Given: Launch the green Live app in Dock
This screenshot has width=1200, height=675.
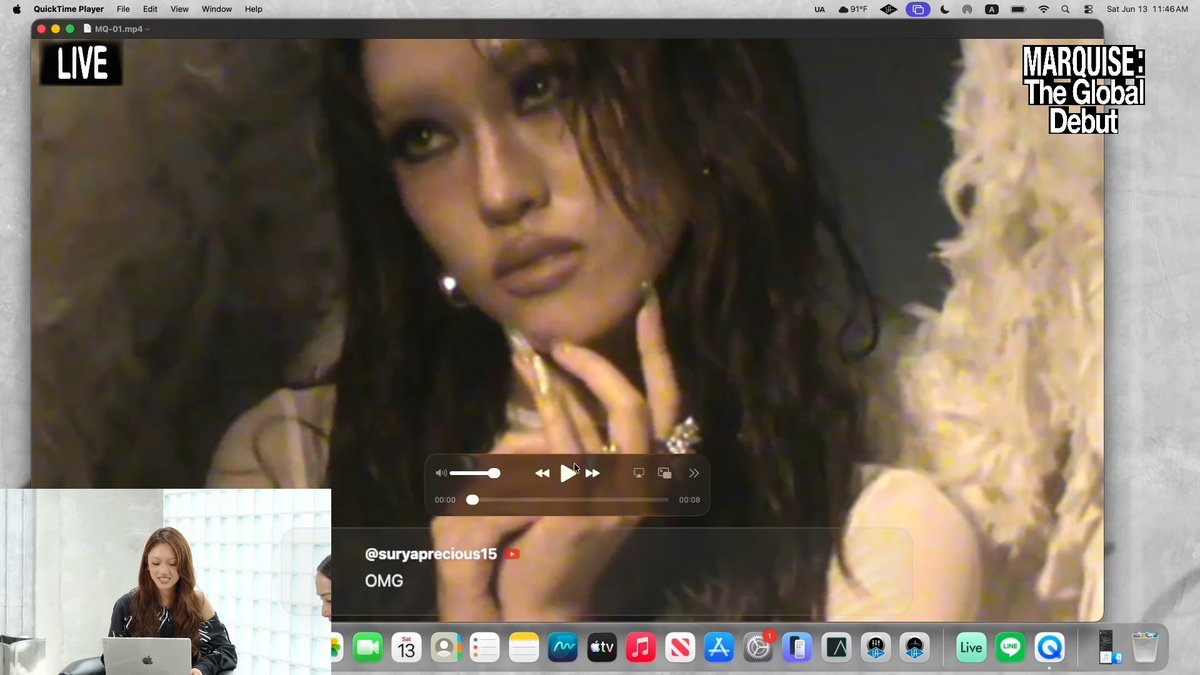Looking at the screenshot, I should (x=971, y=647).
